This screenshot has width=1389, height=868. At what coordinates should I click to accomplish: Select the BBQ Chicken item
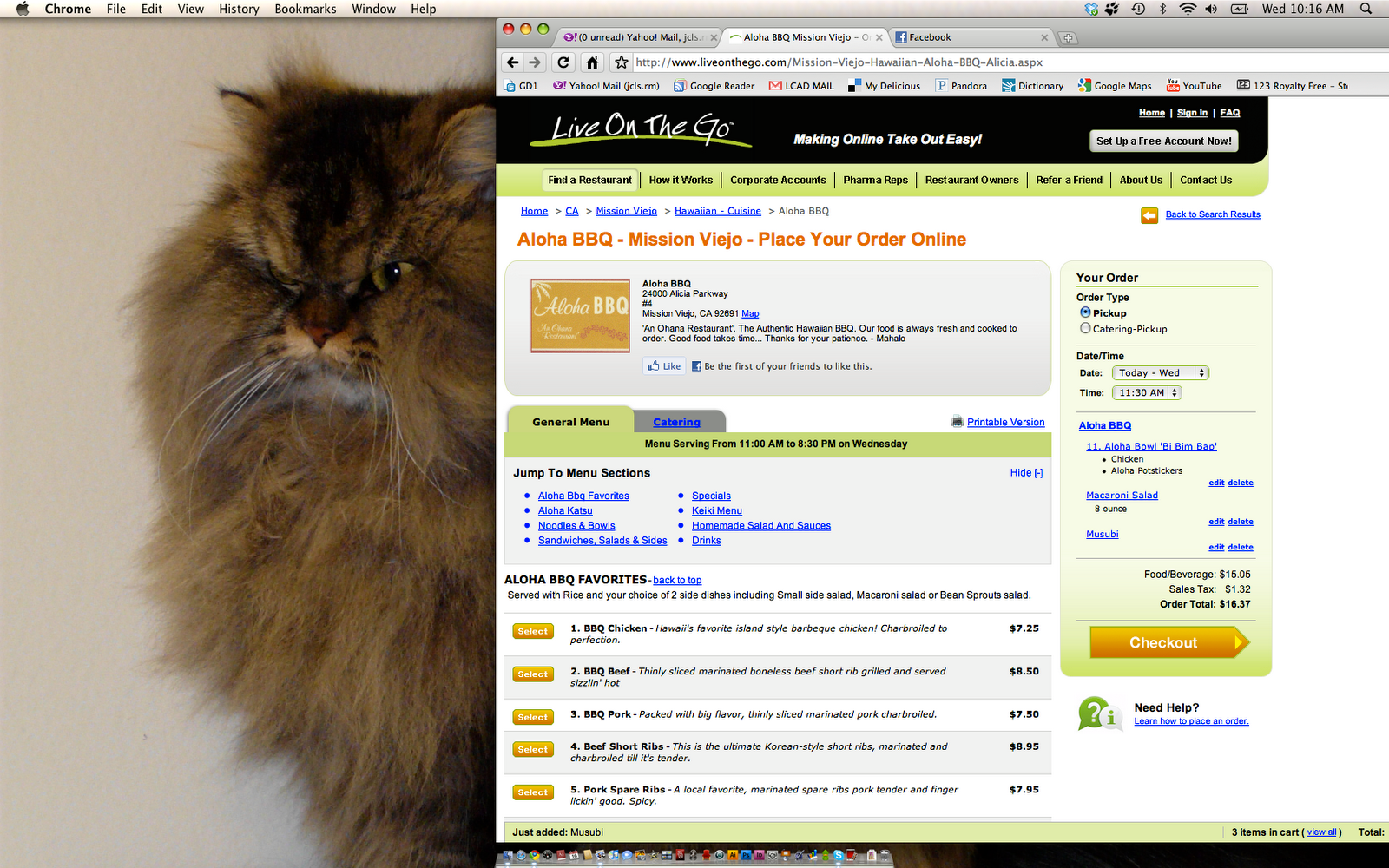point(532,631)
